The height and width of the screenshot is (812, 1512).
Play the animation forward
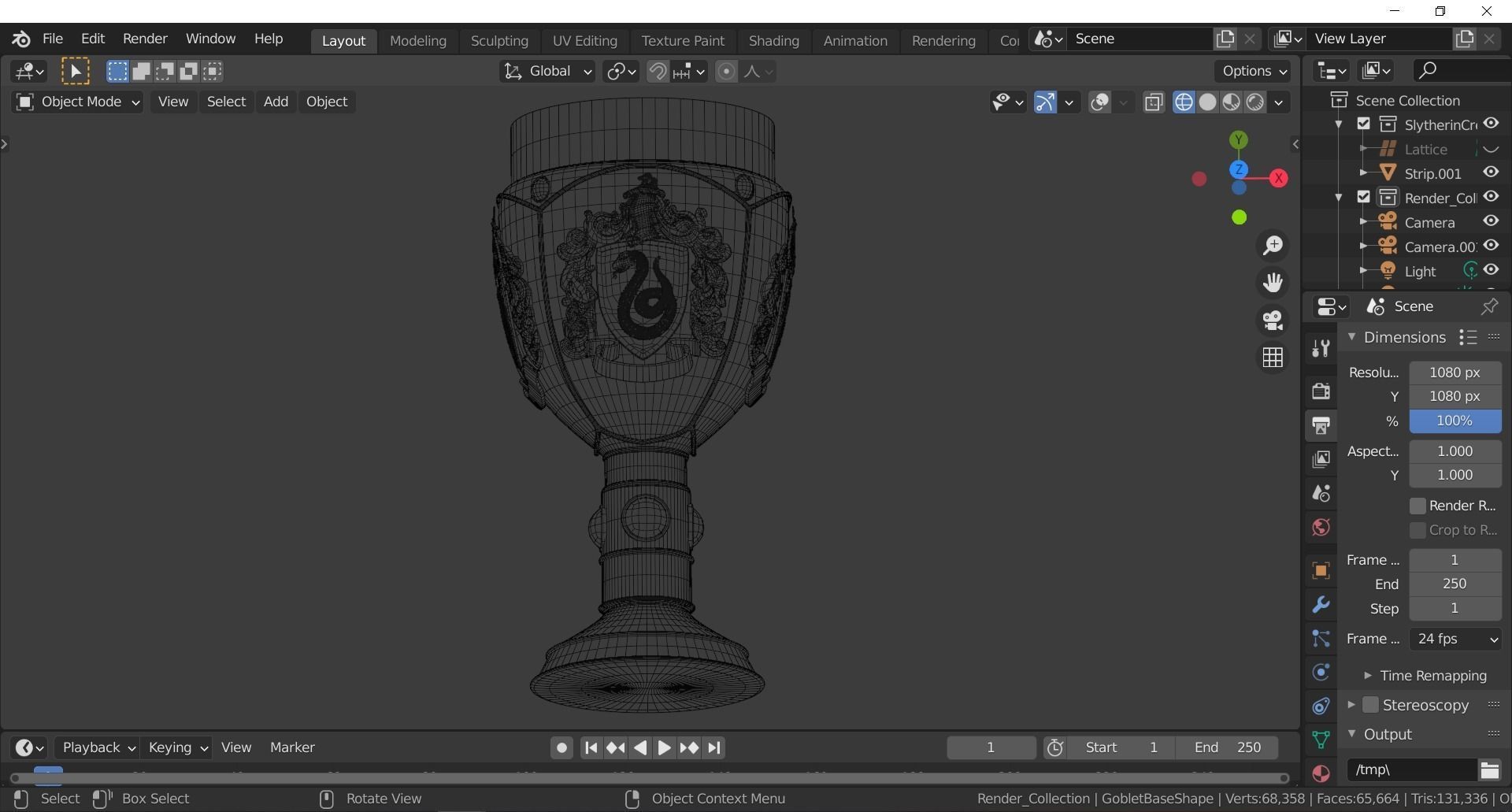coord(664,747)
